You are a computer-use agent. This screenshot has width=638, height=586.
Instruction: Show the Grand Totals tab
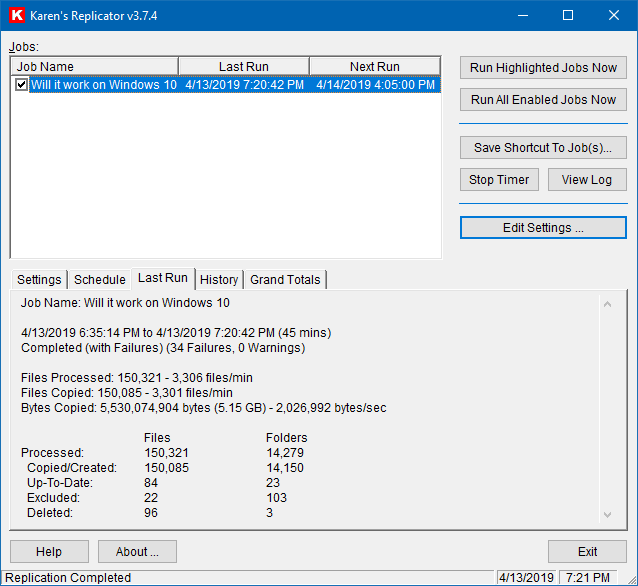tap(285, 280)
